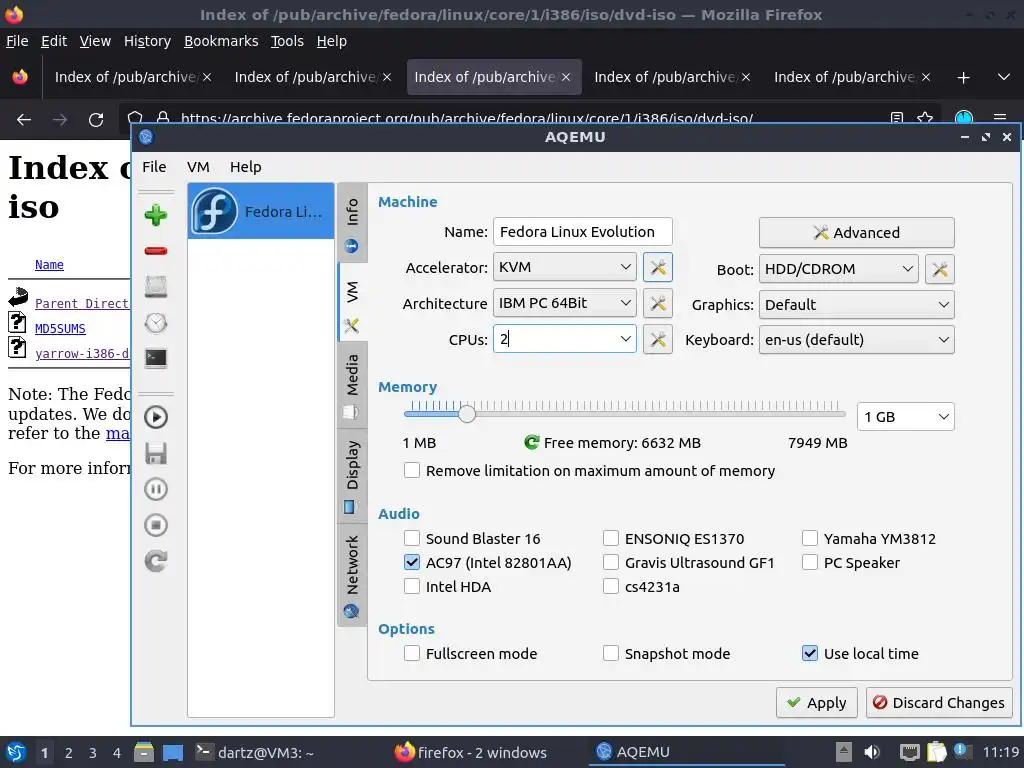
Task: Open the Keyboard en-us dropdown
Action: tap(856, 340)
